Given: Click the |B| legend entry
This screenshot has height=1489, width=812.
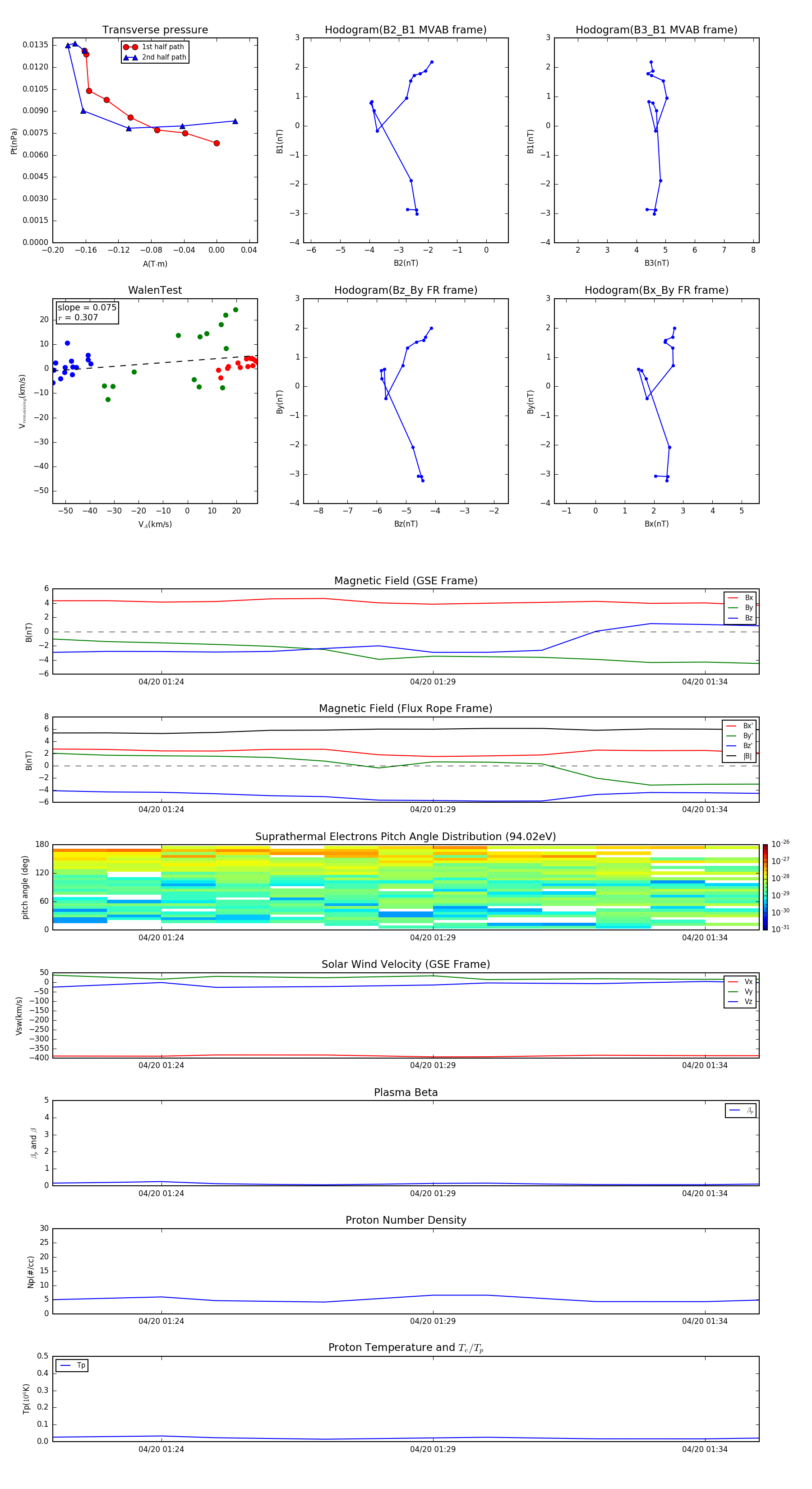Looking at the screenshot, I should [x=740, y=756].
